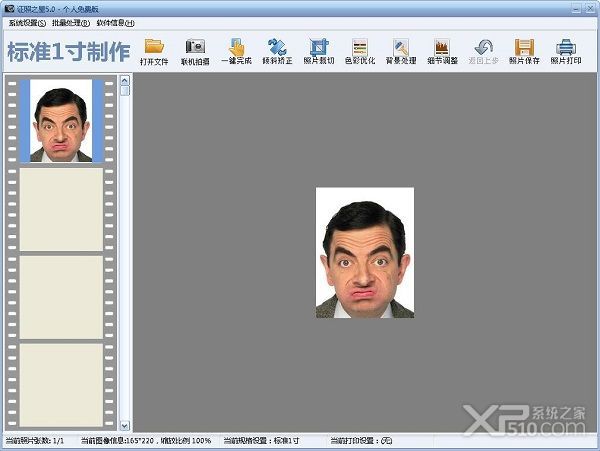Open the 批量处理(B) menu
The image size is (600, 451).
tap(71, 23)
